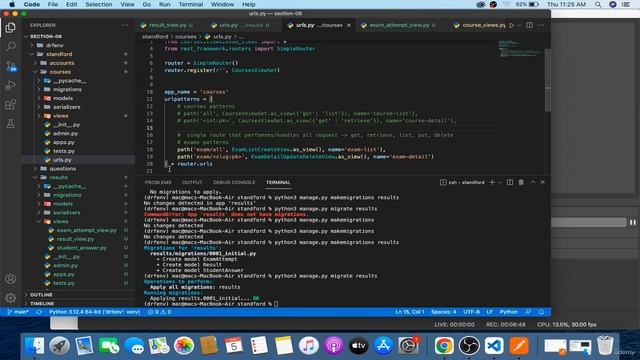
Task: Maximize the panel with chevron up
Action: point(533,182)
